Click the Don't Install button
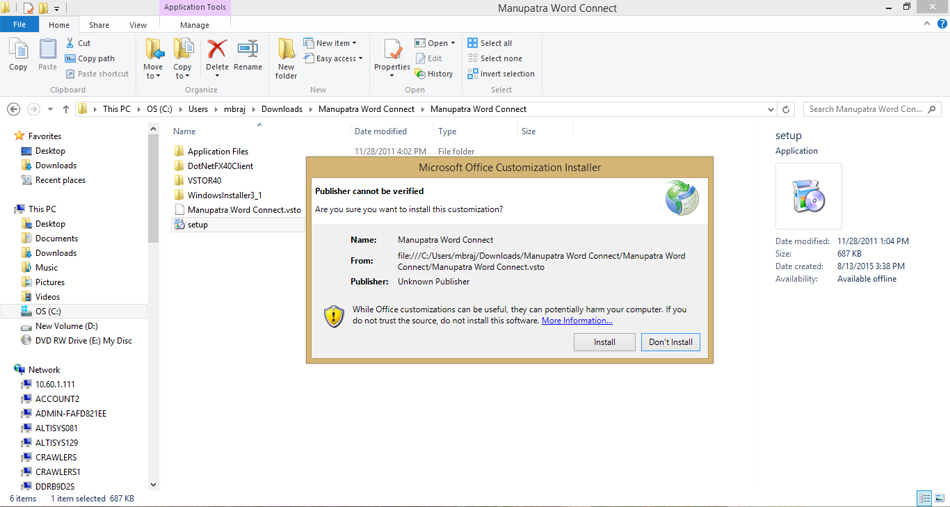950x507 pixels. coord(671,342)
